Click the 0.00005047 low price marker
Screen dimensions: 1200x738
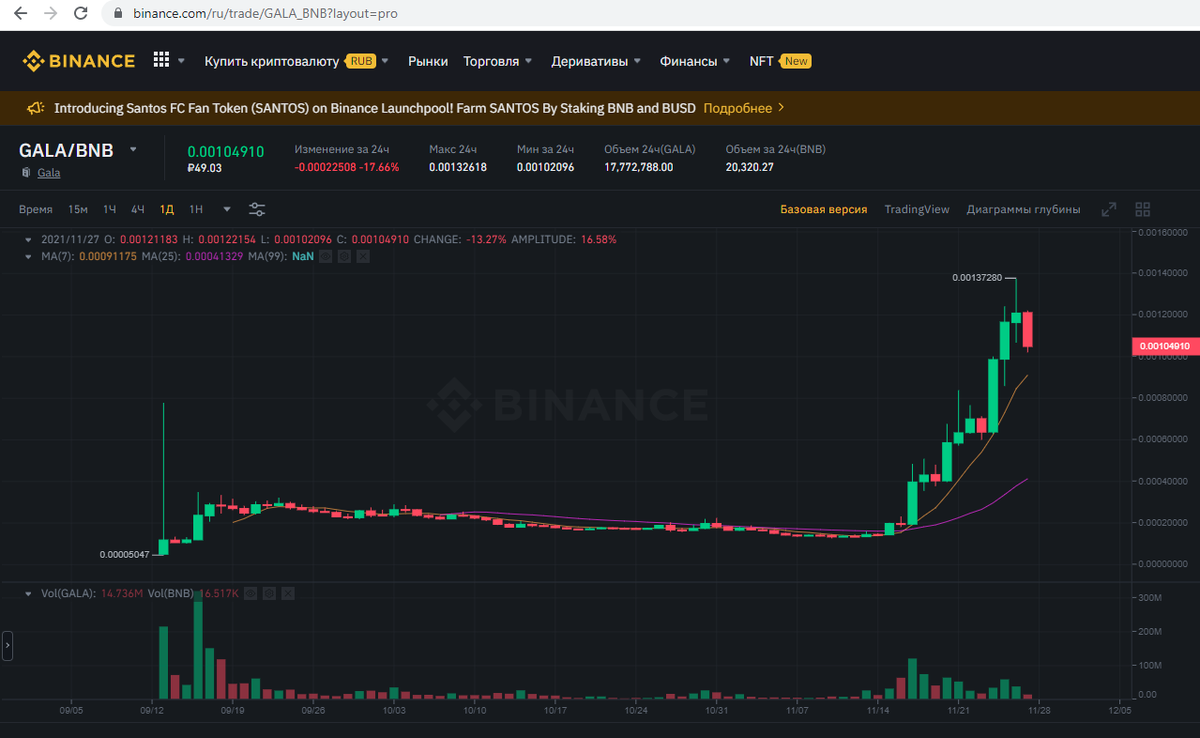(x=124, y=553)
